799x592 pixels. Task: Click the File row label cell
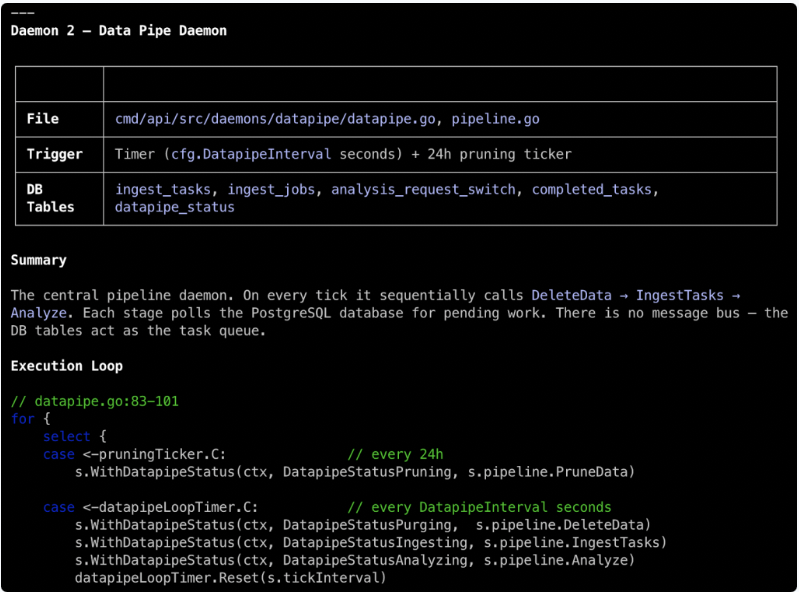click(43, 119)
